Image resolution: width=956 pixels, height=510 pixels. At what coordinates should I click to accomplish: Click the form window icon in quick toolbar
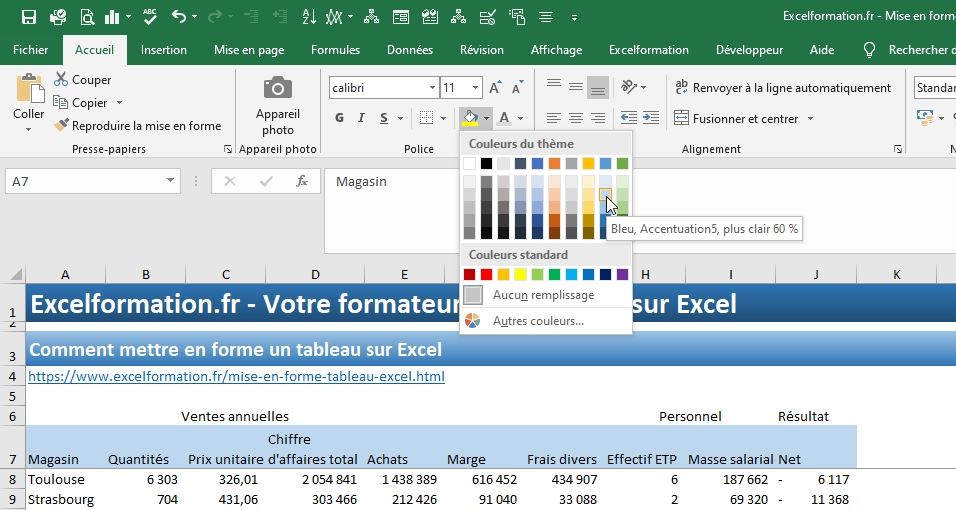pos(401,17)
